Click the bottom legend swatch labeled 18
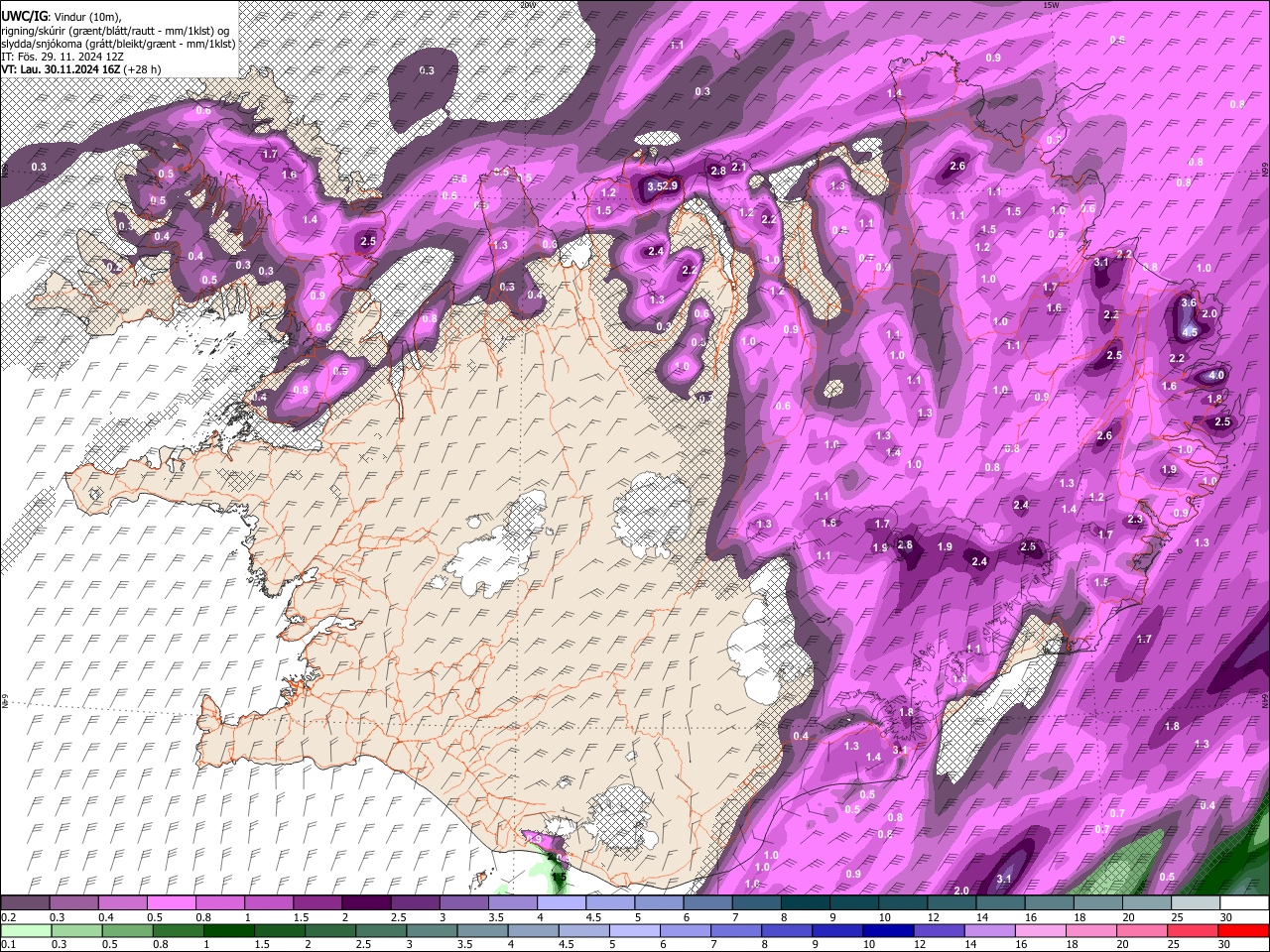The height and width of the screenshot is (952, 1270). tap(1092, 930)
